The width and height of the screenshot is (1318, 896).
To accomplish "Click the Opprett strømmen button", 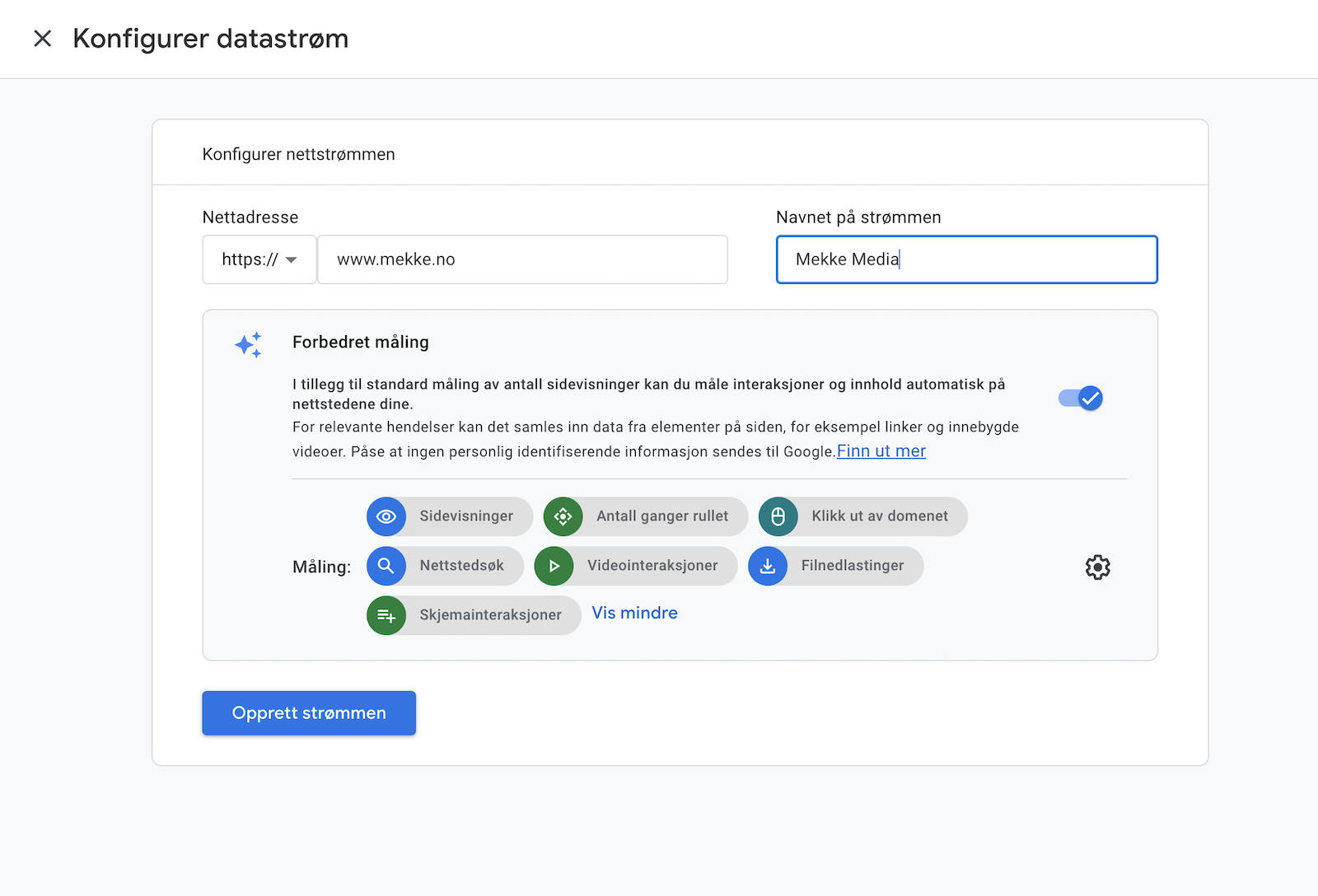I will point(309,713).
